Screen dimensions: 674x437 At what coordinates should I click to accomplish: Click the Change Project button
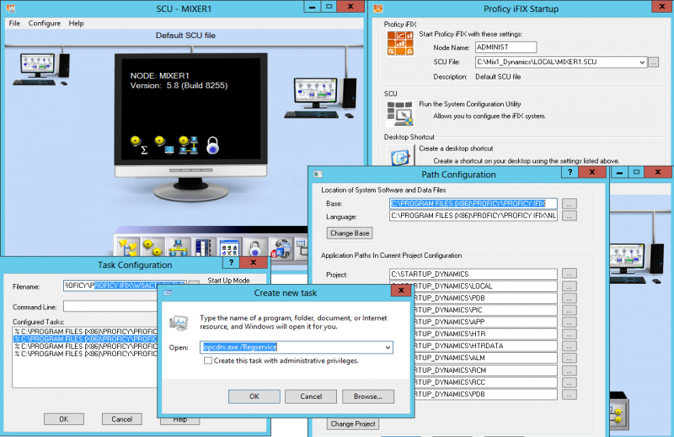click(x=353, y=424)
